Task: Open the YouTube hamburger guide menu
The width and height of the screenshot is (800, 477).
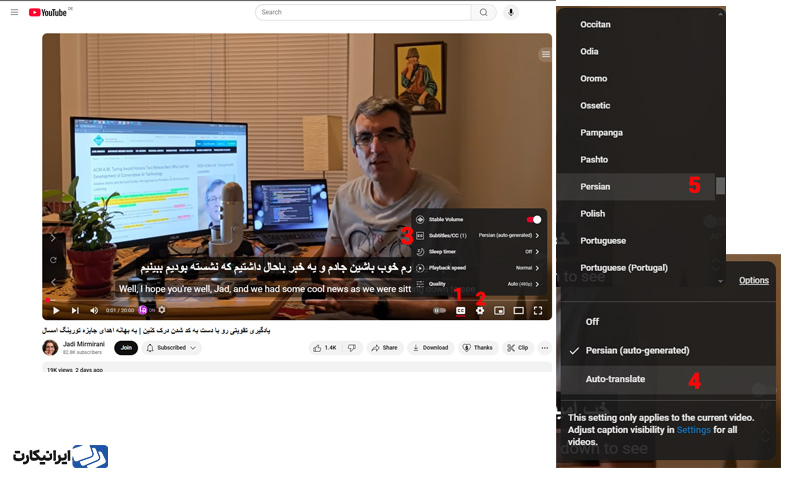Action: pyautogui.click(x=14, y=12)
